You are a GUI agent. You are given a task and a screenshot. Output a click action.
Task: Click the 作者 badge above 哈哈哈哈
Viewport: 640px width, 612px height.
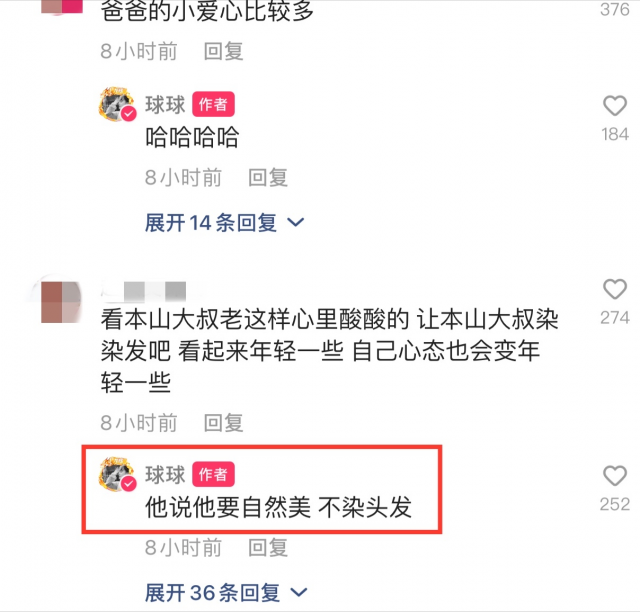(x=213, y=104)
